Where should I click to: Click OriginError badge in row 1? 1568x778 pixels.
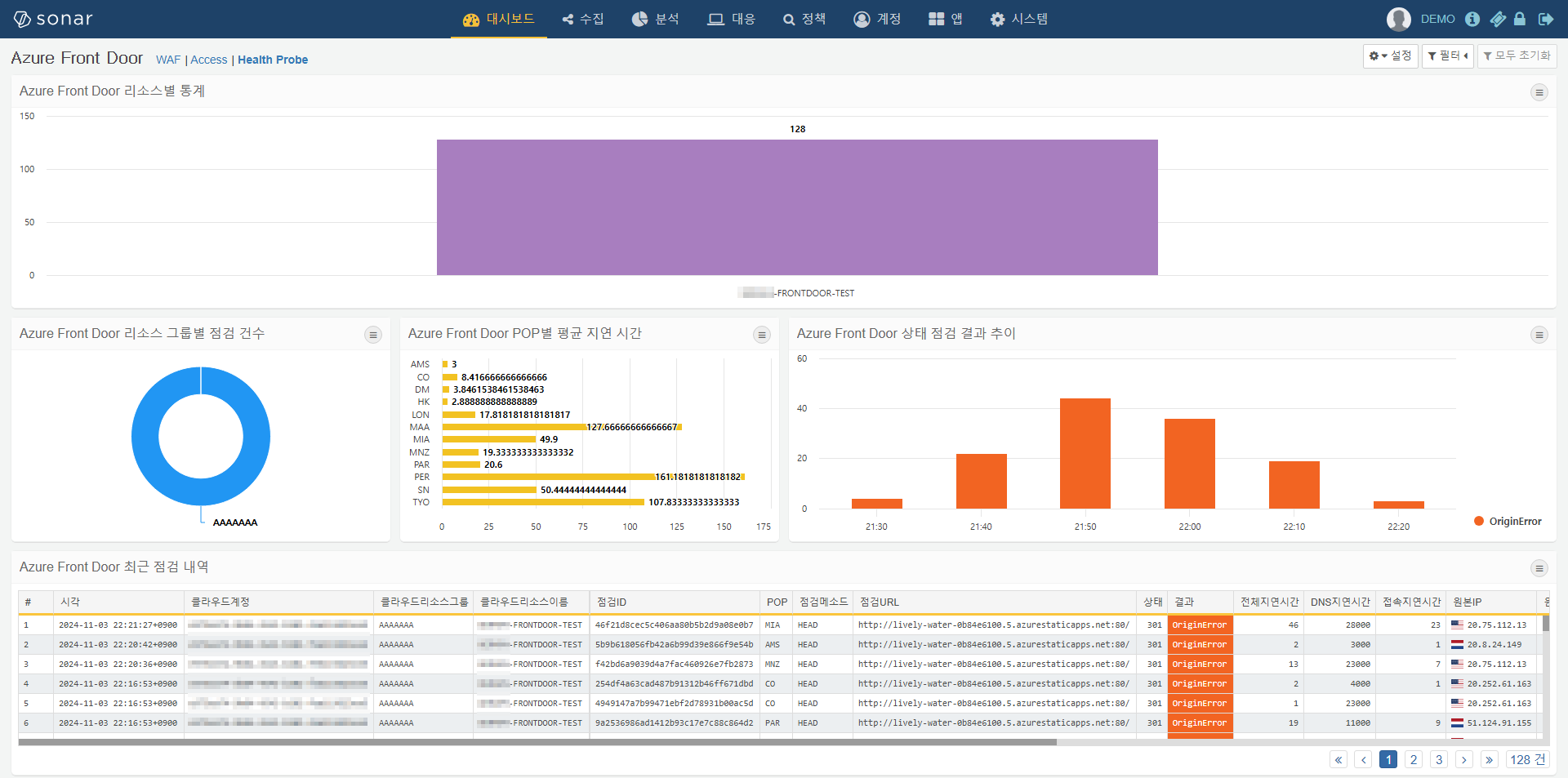(x=1200, y=625)
